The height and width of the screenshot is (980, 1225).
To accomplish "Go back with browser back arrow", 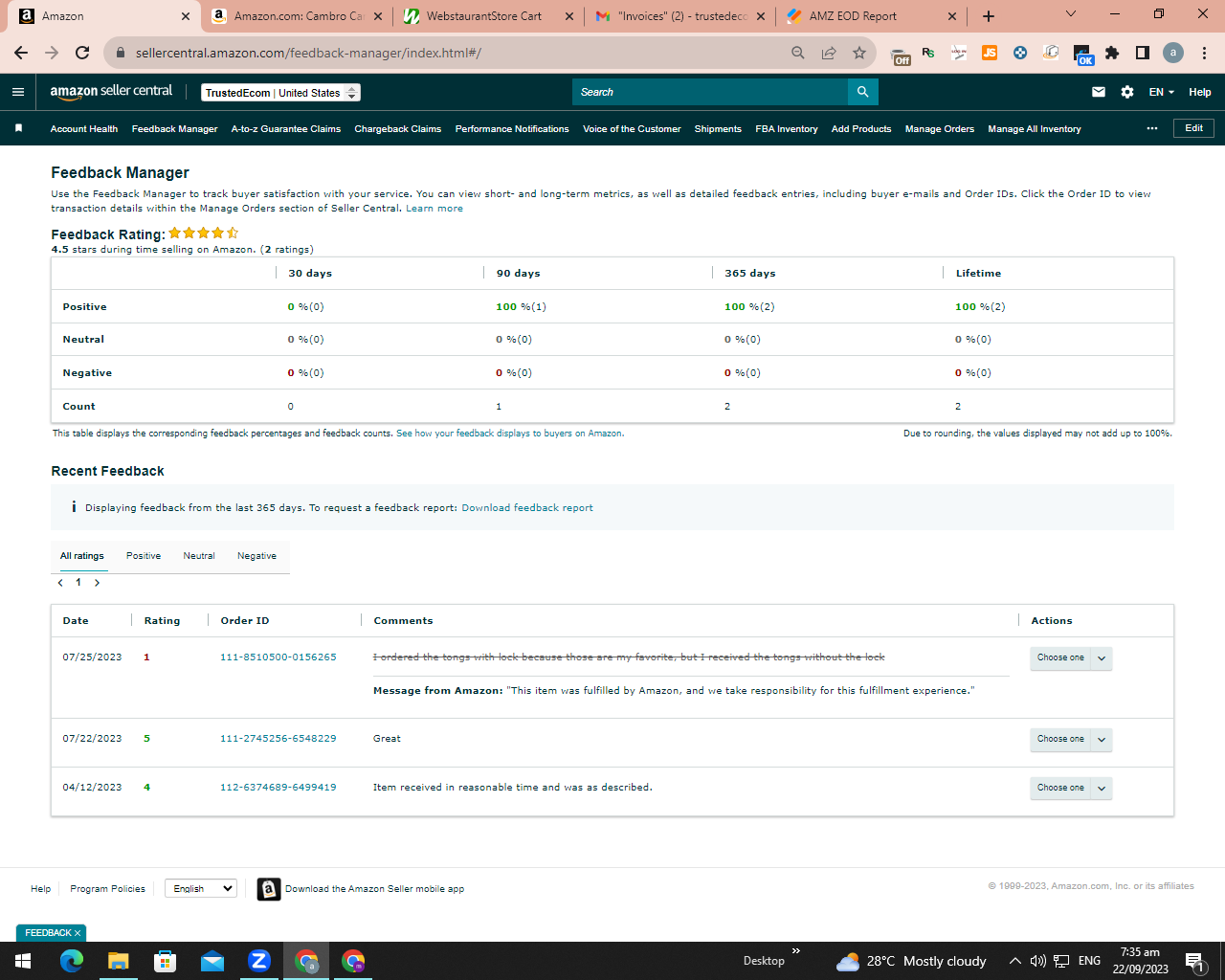I will (x=21, y=53).
